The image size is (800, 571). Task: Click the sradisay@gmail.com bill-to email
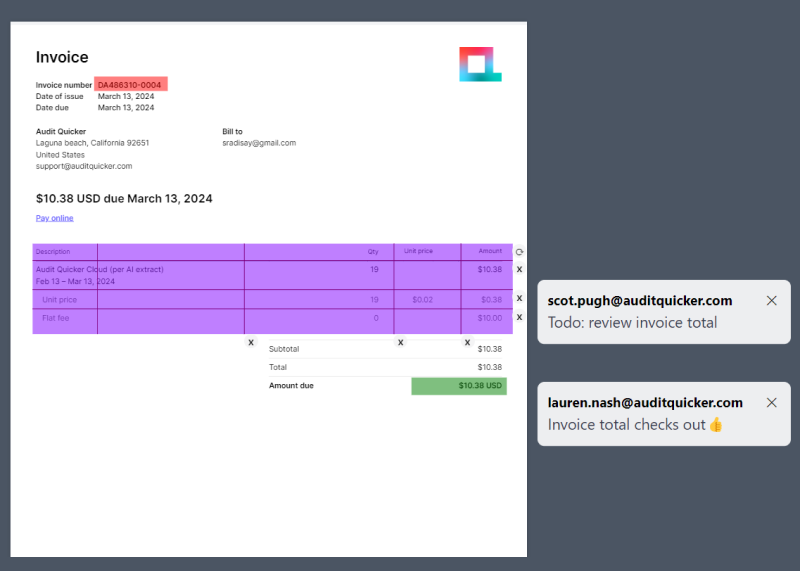[259, 143]
